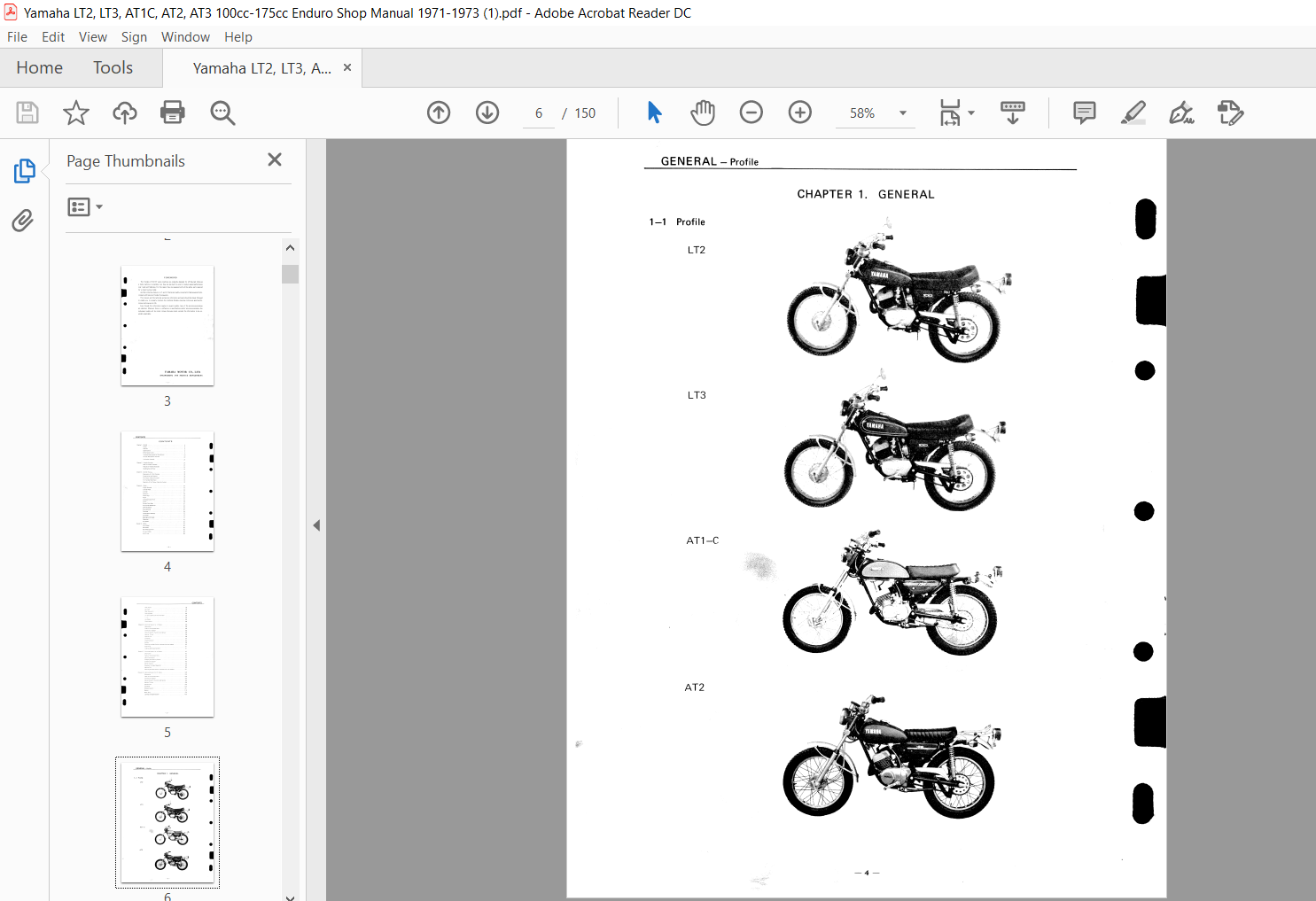Switch to the Home tab
1316x901 pixels.
coord(40,68)
